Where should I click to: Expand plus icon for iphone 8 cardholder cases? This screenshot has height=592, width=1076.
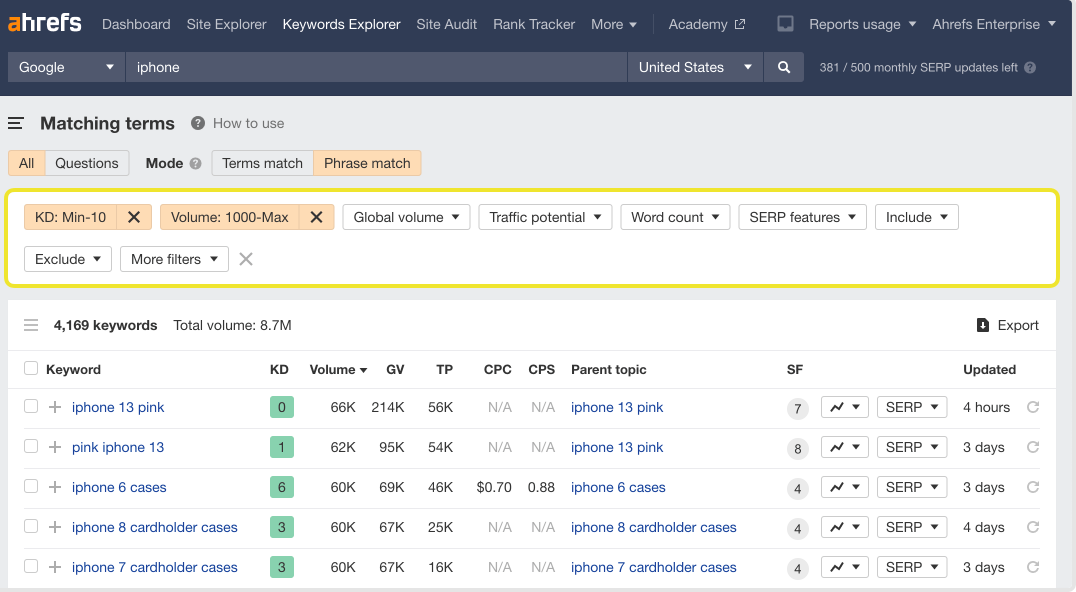[x=55, y=527]
